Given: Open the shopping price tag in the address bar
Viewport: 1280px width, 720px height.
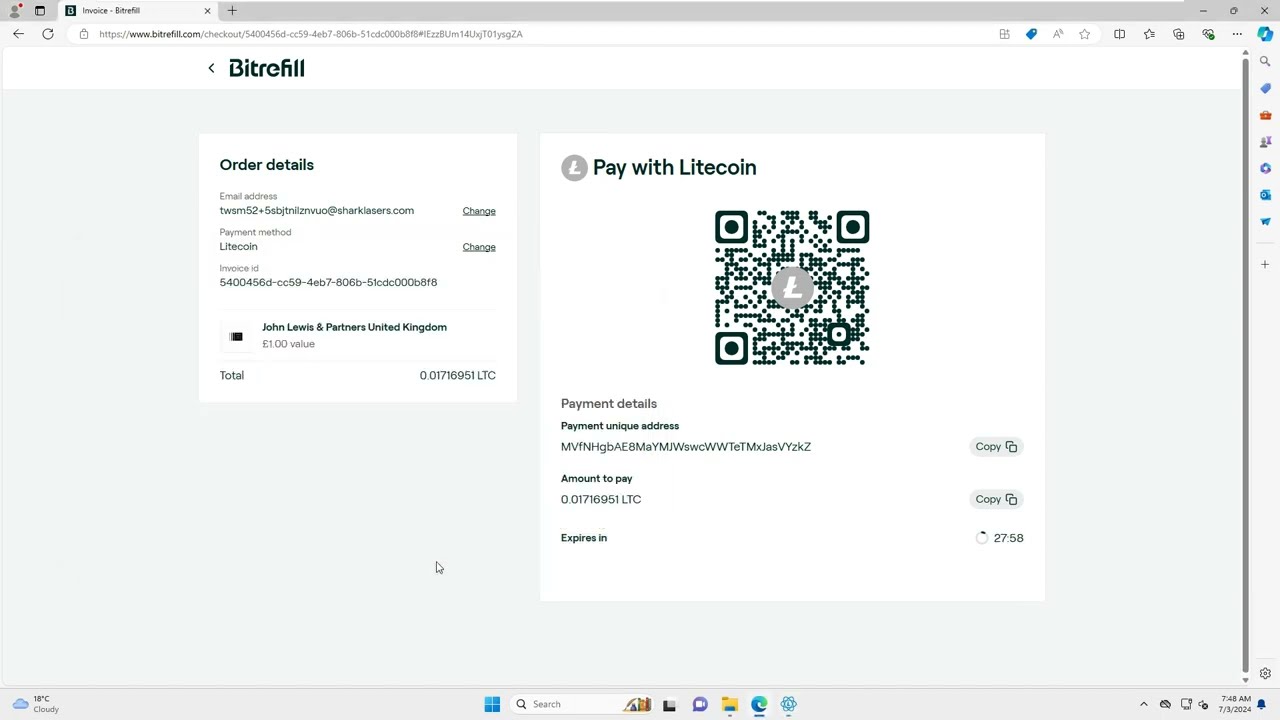Looking at the screenshot, I should (1031, 34).
